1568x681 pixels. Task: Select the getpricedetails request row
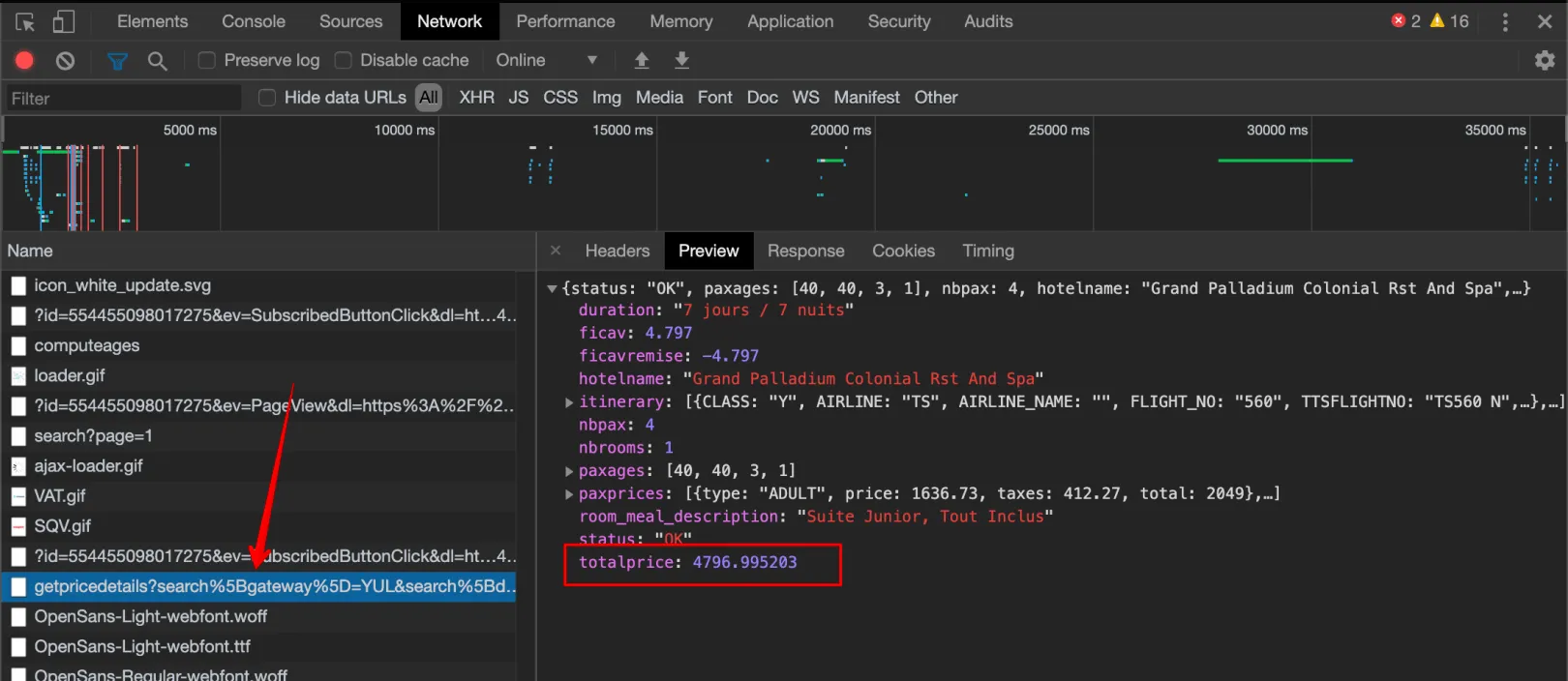tap(258, 586)
